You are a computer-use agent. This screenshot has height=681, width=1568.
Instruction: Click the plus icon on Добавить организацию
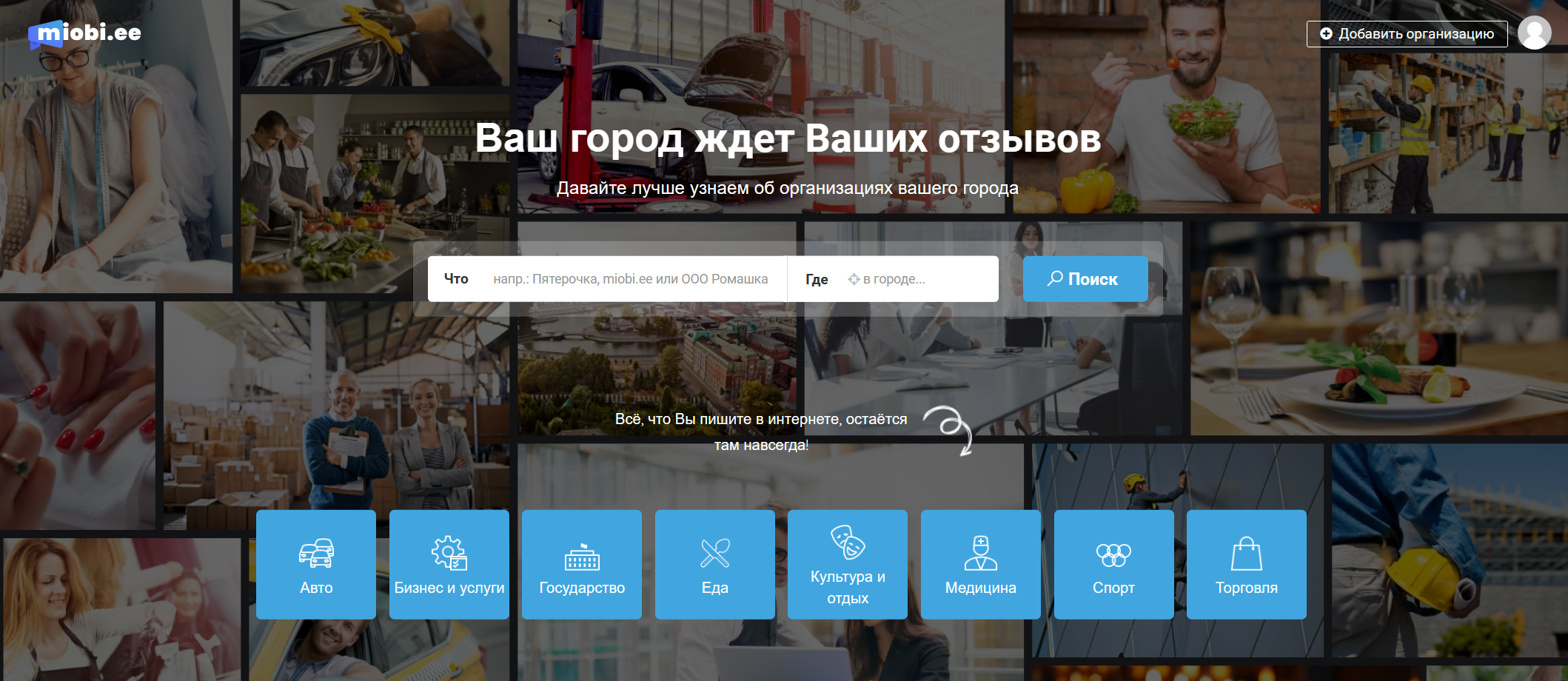pos(1325,33)
